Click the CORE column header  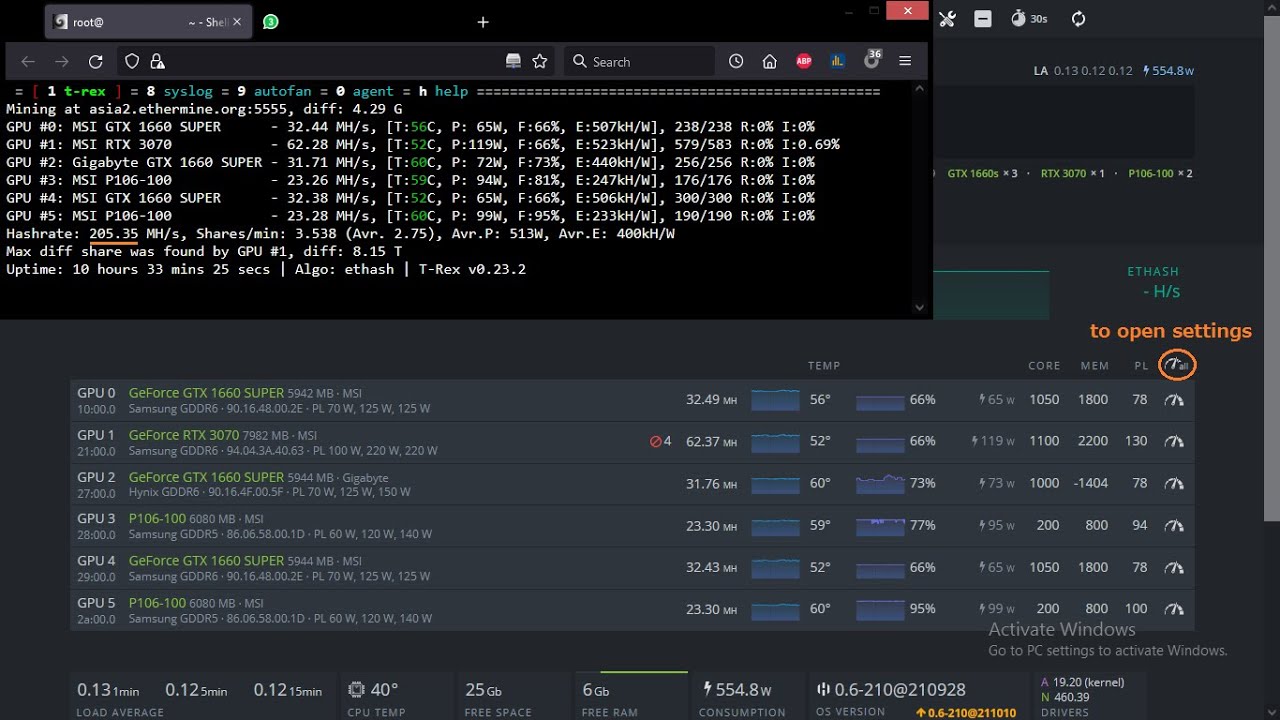click(1044, 366)
